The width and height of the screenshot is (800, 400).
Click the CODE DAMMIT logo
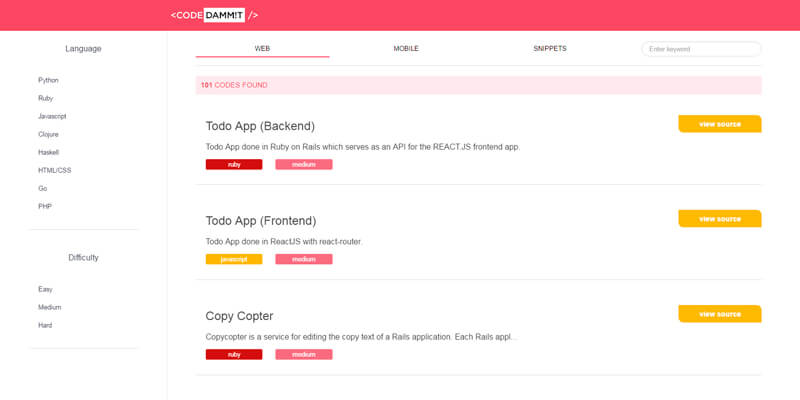tap(214, 15)
